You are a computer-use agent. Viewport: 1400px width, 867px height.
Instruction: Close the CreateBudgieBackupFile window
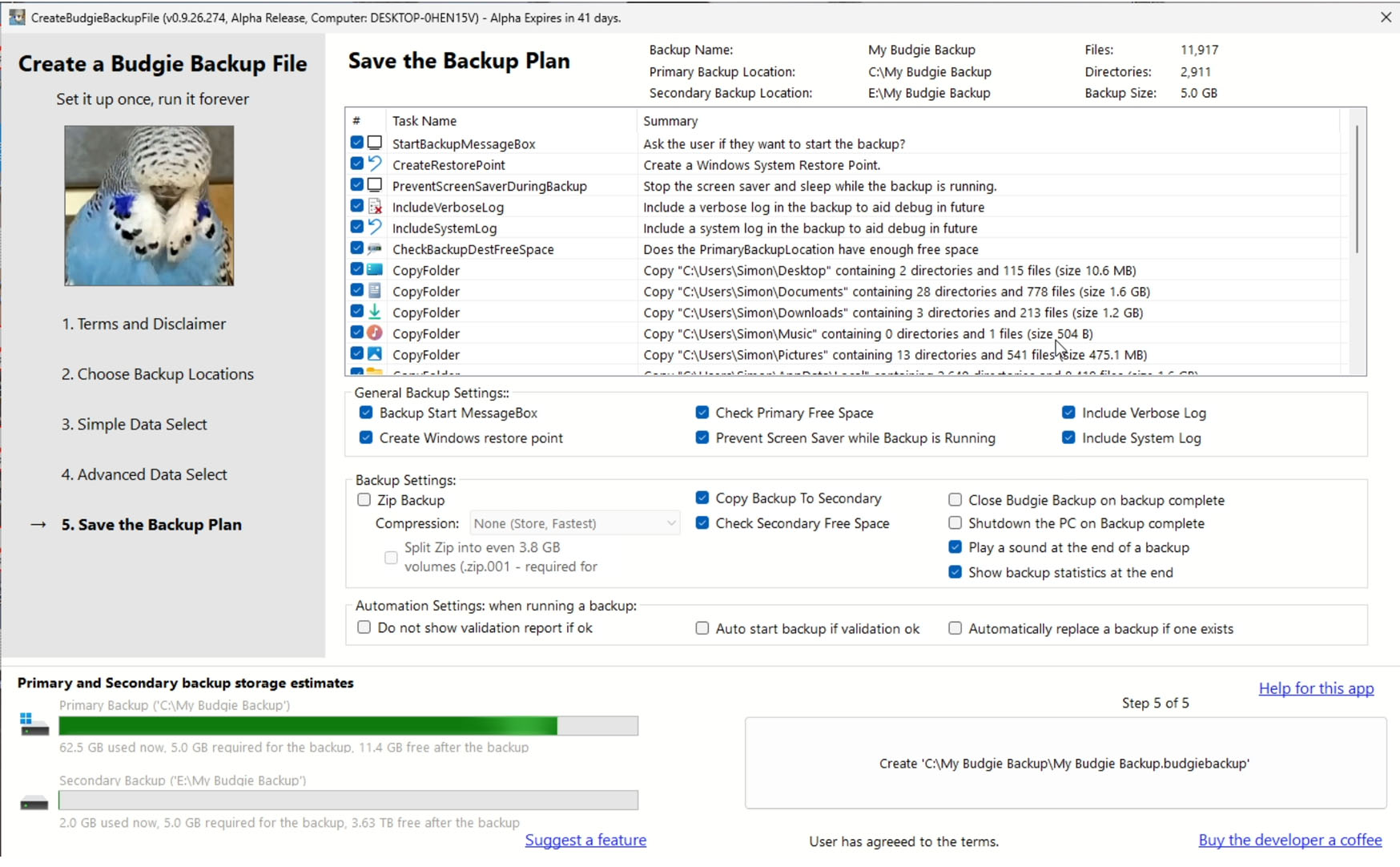coord(1386,17)
